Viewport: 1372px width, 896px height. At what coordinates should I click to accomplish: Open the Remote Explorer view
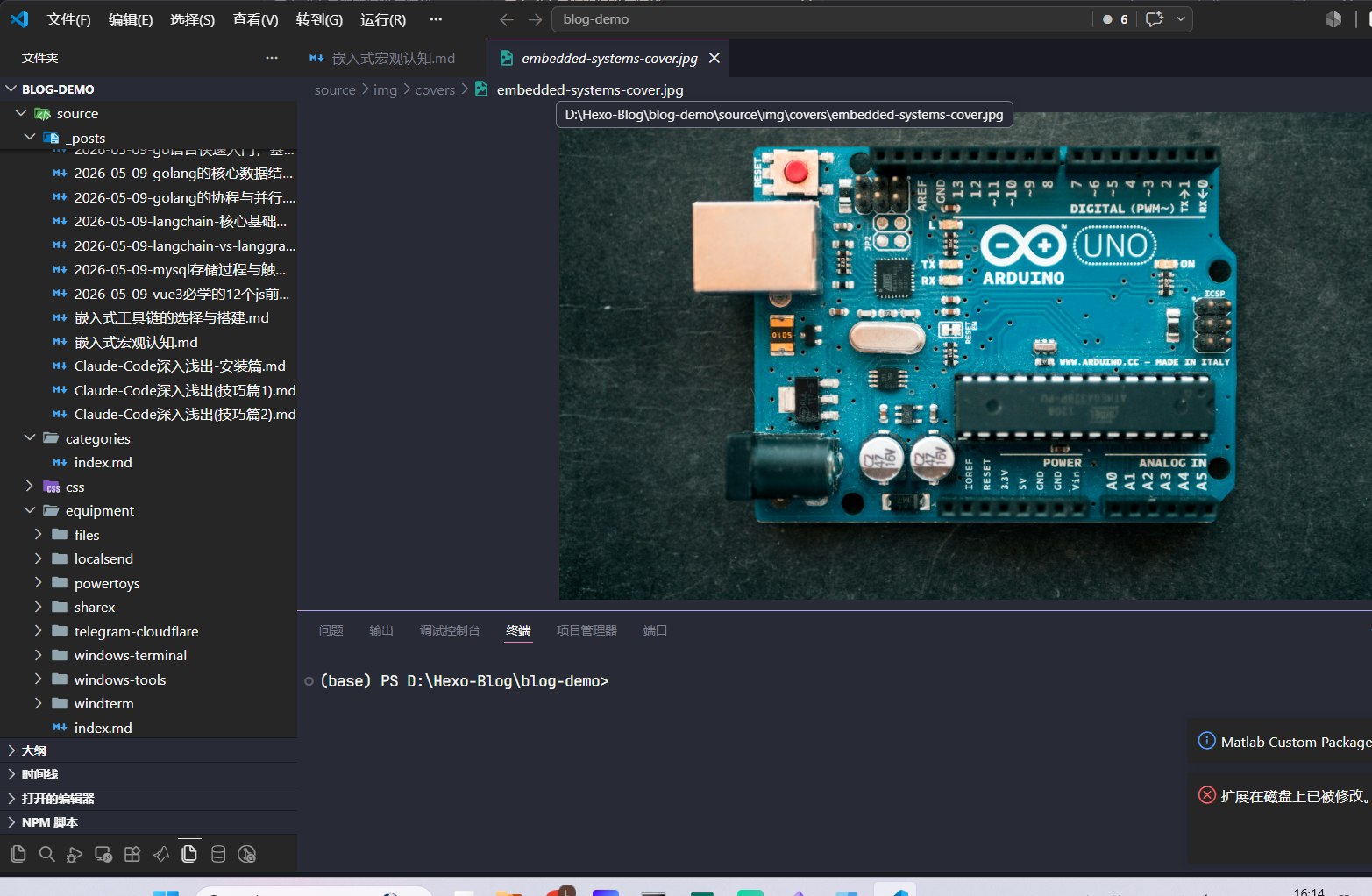[x=103, y=854]
